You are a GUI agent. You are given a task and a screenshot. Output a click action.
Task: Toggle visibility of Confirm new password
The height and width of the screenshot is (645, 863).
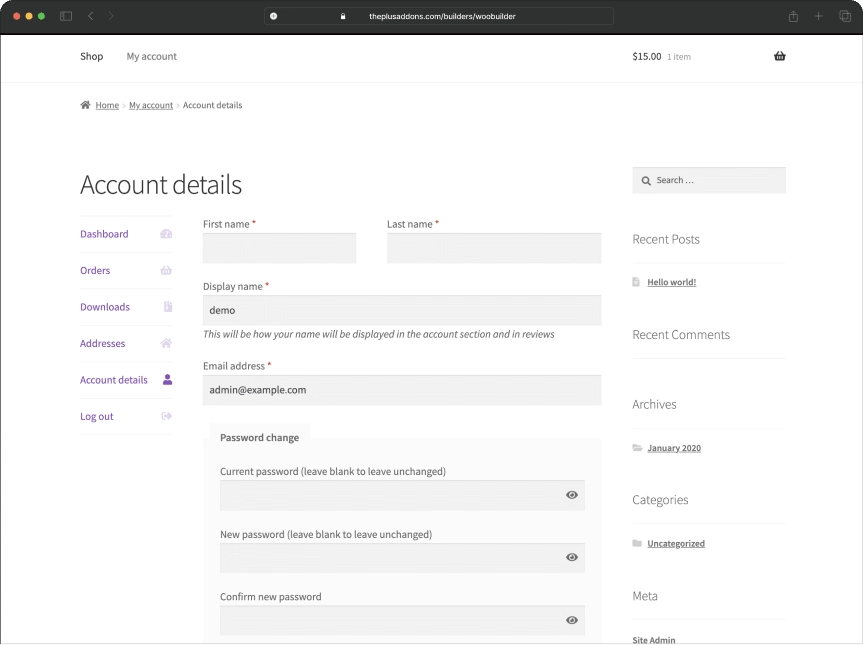pyautogui.click(x=571, y=620)
